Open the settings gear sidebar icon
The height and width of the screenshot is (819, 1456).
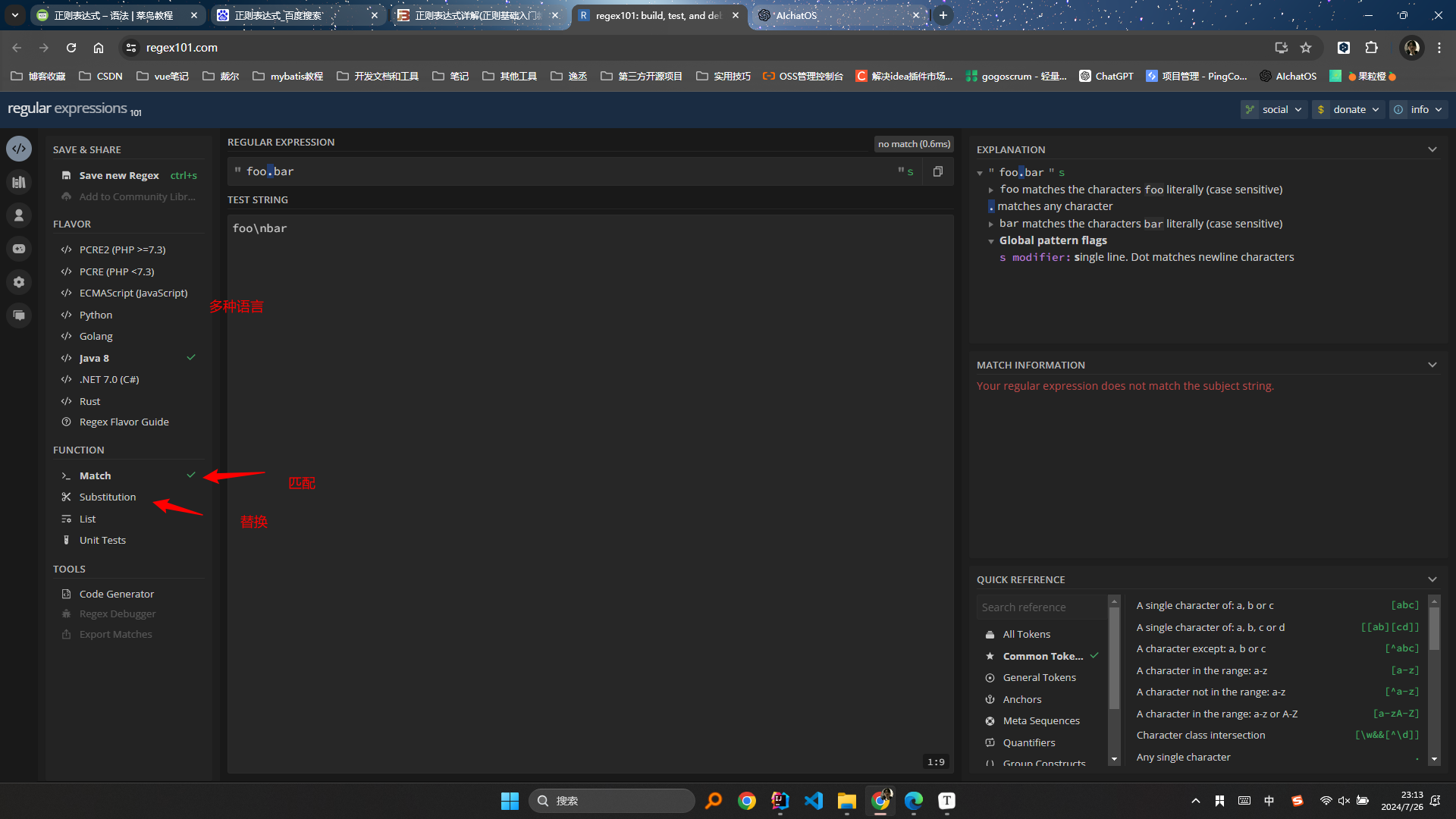19,282
